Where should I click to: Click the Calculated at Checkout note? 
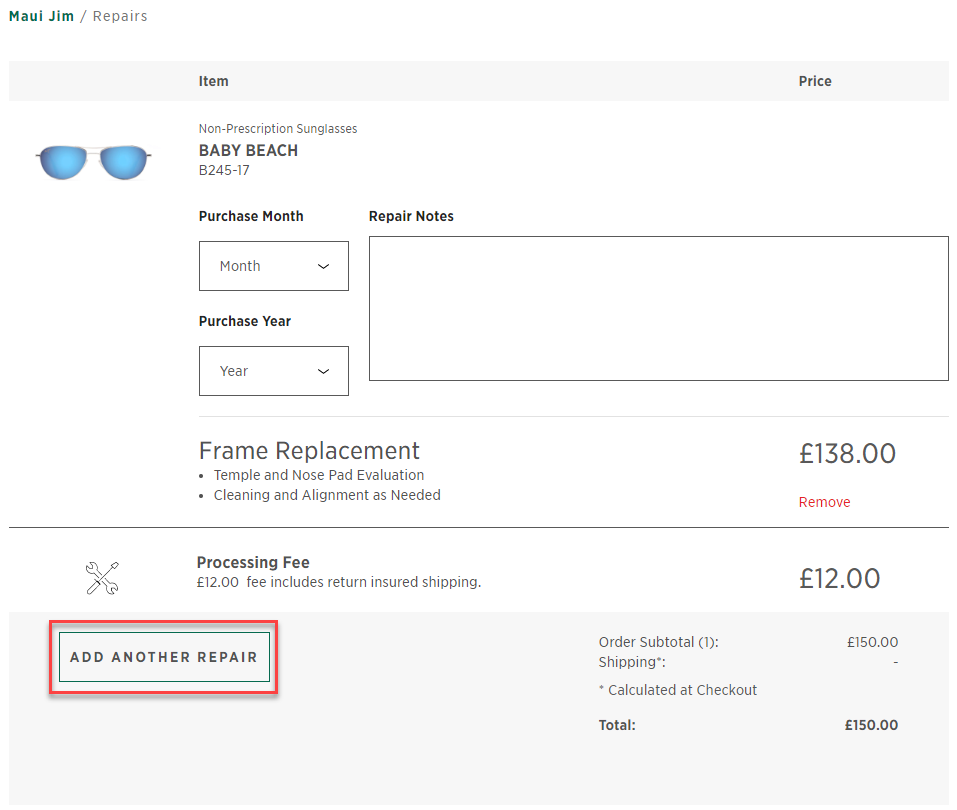677,690
